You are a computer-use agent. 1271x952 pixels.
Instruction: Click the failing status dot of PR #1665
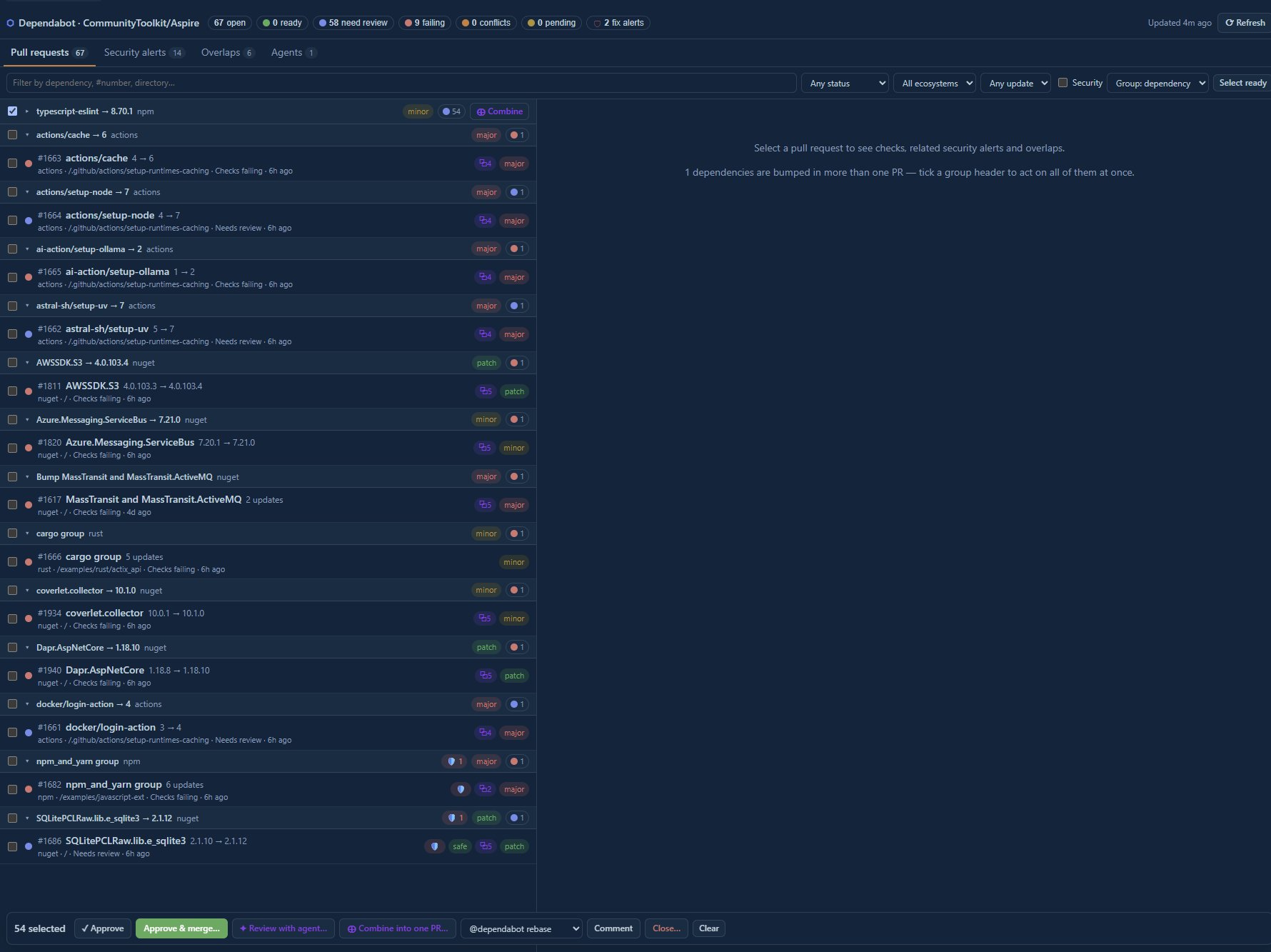[29, 277]
